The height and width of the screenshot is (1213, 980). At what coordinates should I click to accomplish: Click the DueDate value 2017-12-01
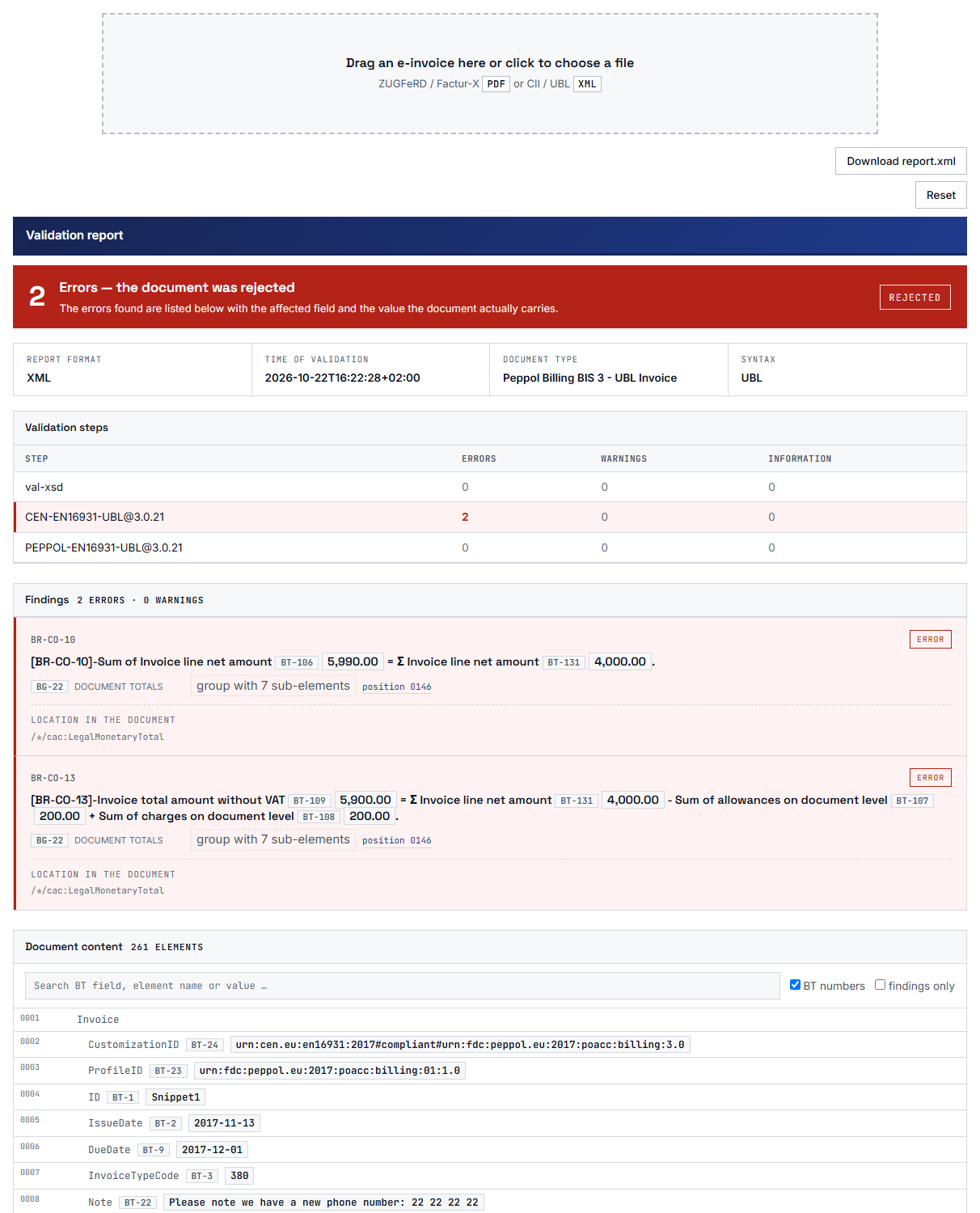click(x=212, y=1150)
